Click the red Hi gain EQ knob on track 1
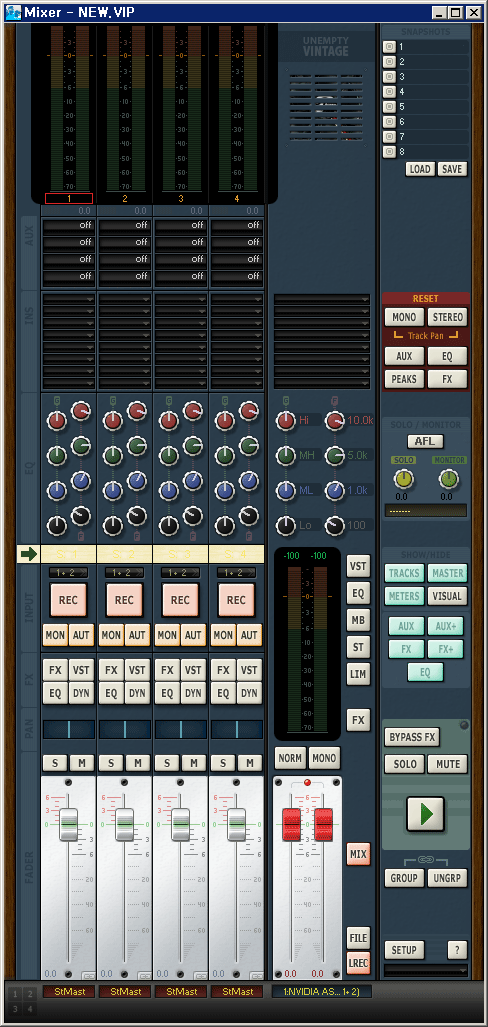 coord(57,420)
